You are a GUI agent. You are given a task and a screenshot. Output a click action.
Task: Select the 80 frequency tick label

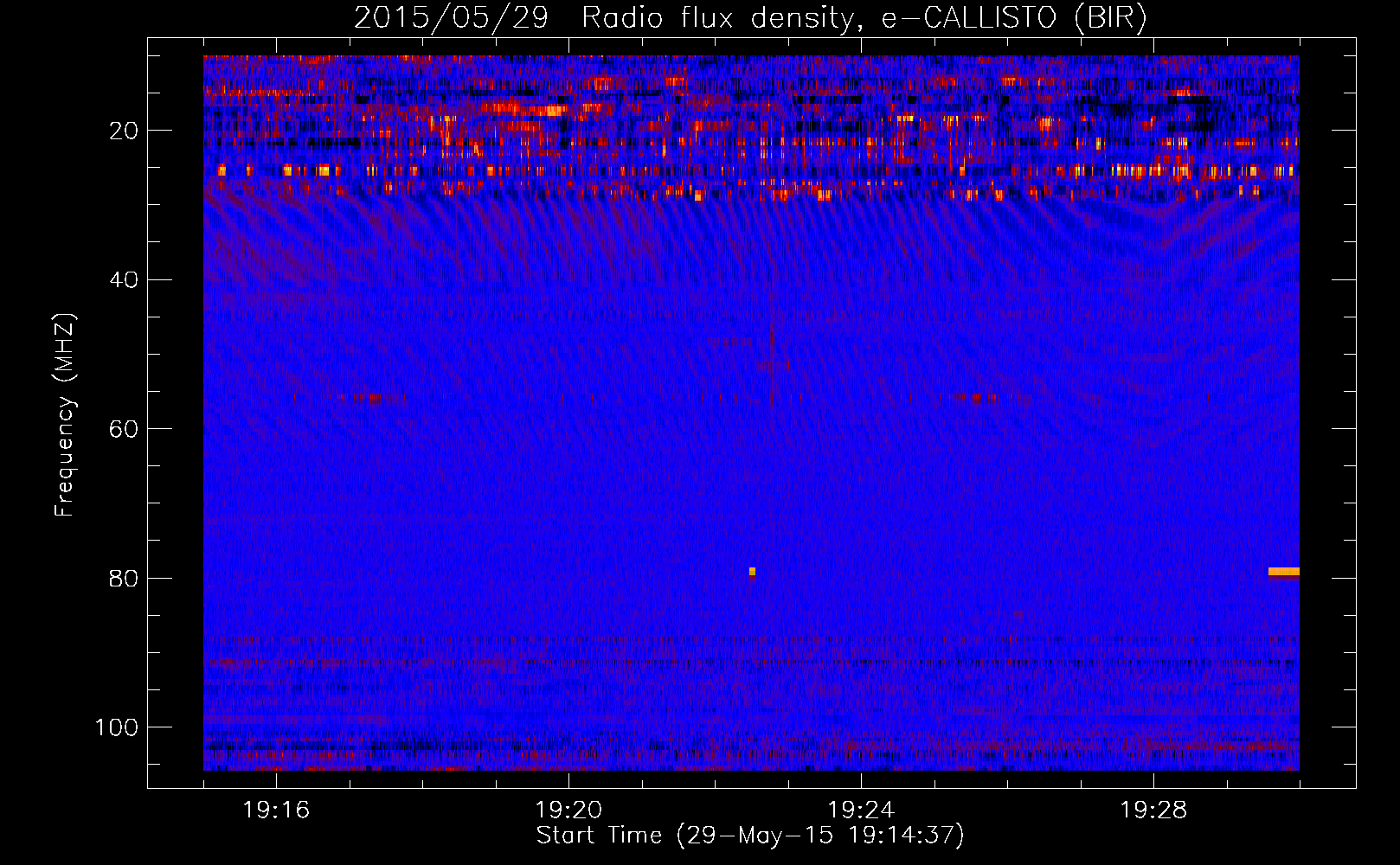pos(124,578)
